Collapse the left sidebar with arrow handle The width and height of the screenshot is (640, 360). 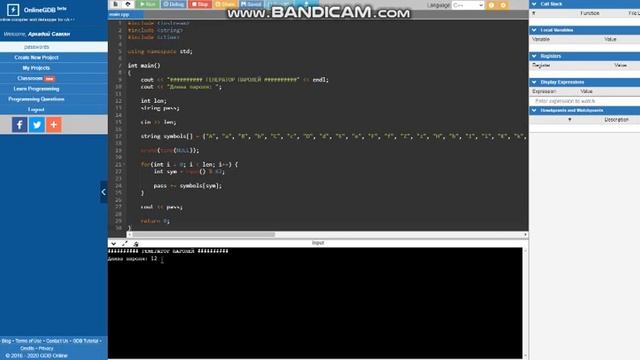(x=104, y=192)
